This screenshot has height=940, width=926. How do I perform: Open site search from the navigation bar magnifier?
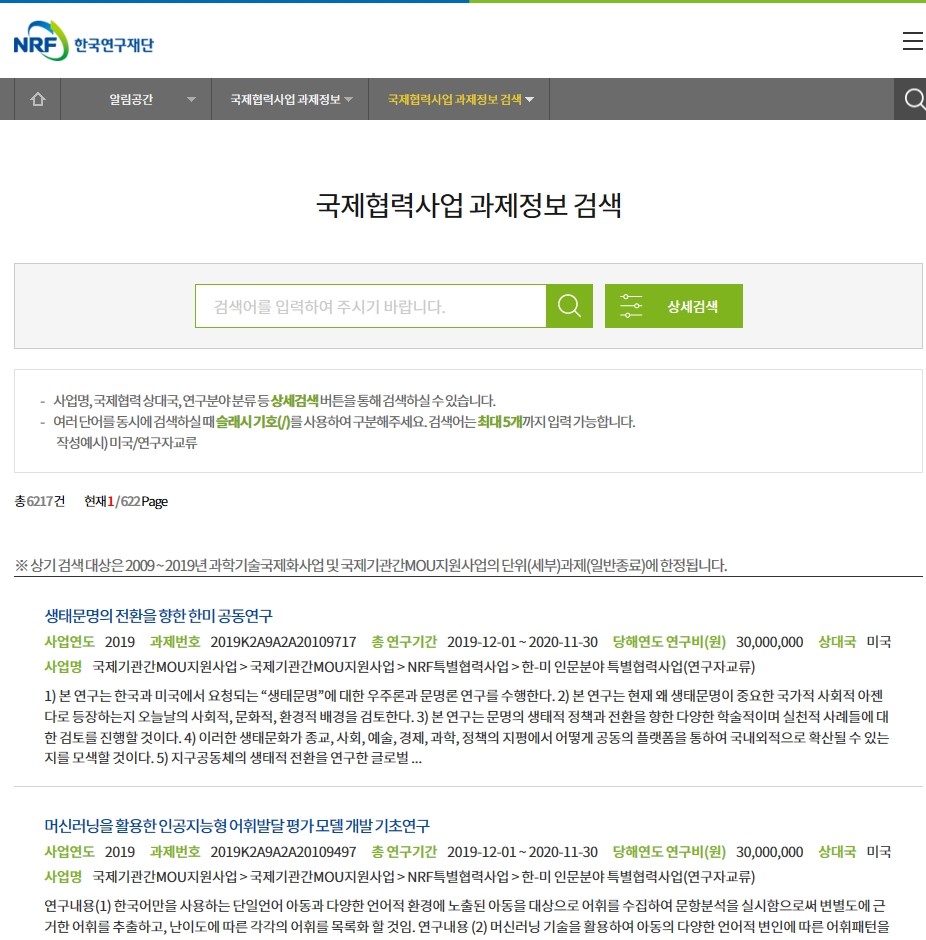point(912,99)
